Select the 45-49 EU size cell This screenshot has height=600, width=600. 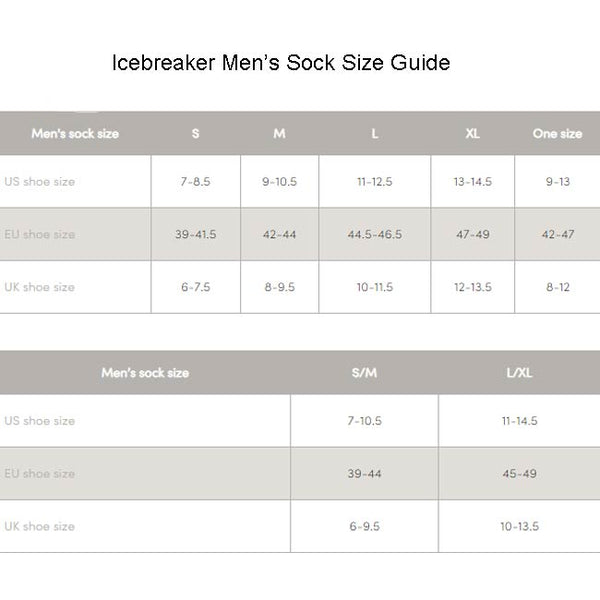coord(519,474)
